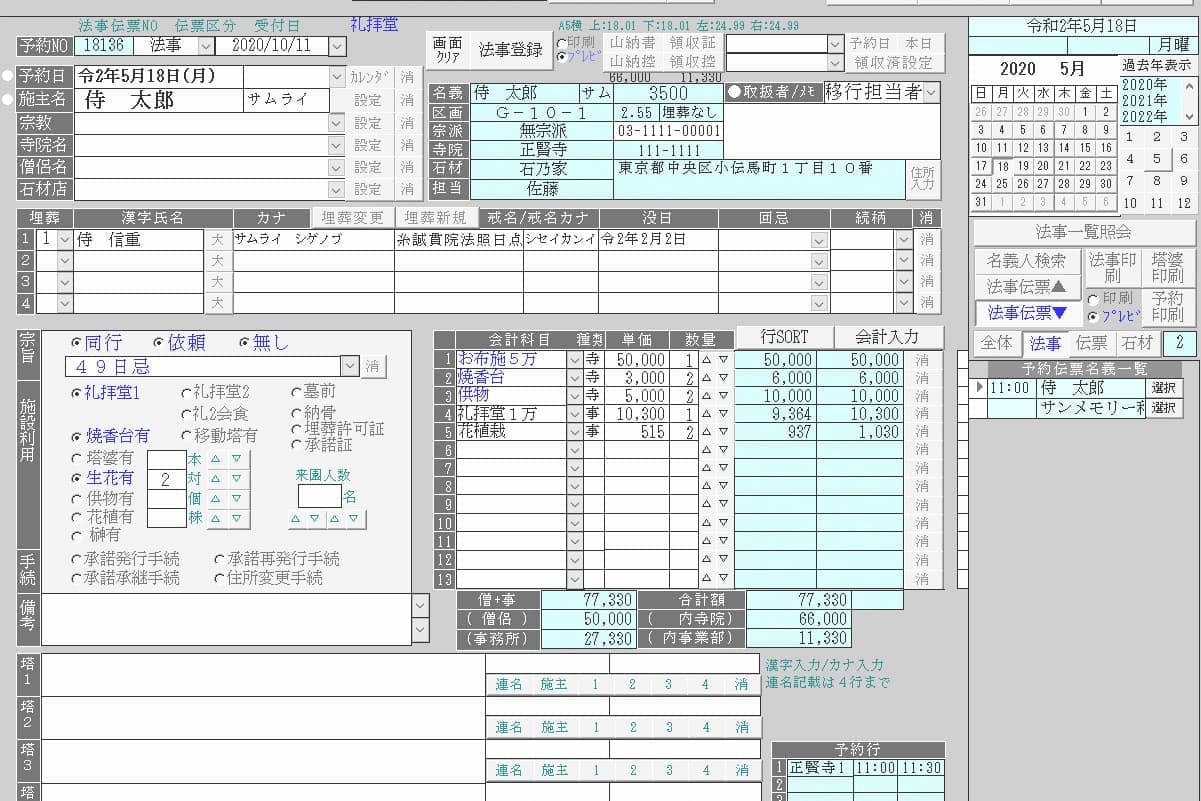Screen dimensions: 1201x801
Task: Sort rows with 行SORT
Action: coord(783,337)
